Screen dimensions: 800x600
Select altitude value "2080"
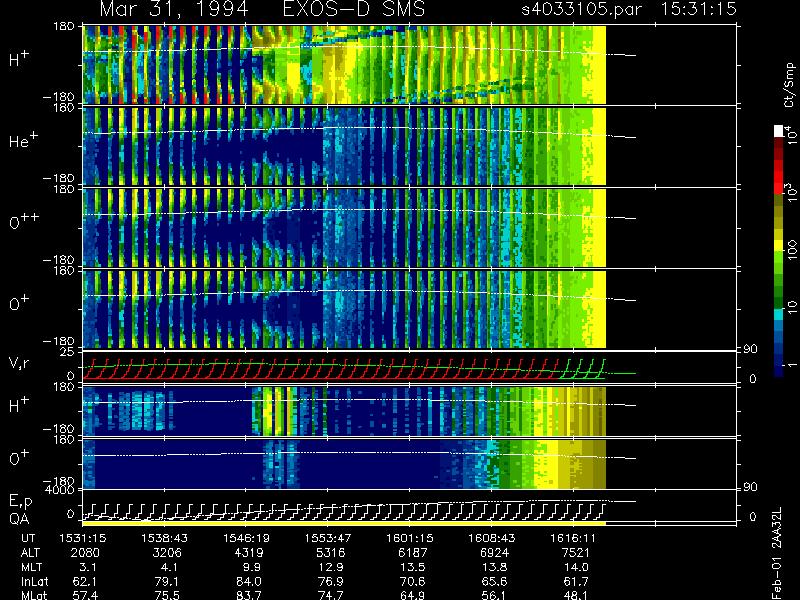(85, 553)
